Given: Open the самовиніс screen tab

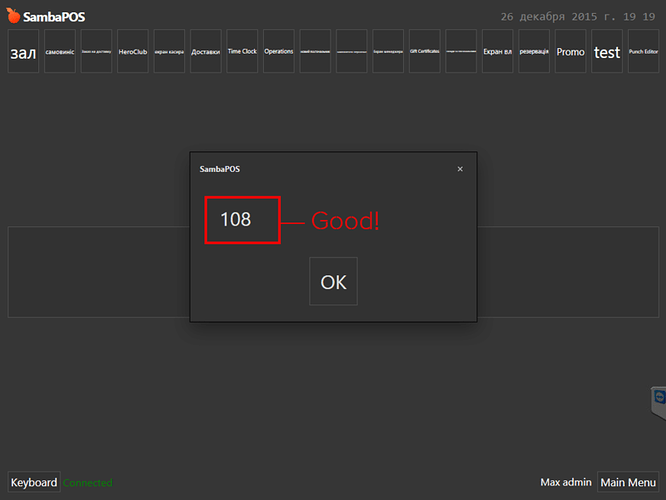Looking at the screenshot, I should pyautogui.click(x=60, y=51).
